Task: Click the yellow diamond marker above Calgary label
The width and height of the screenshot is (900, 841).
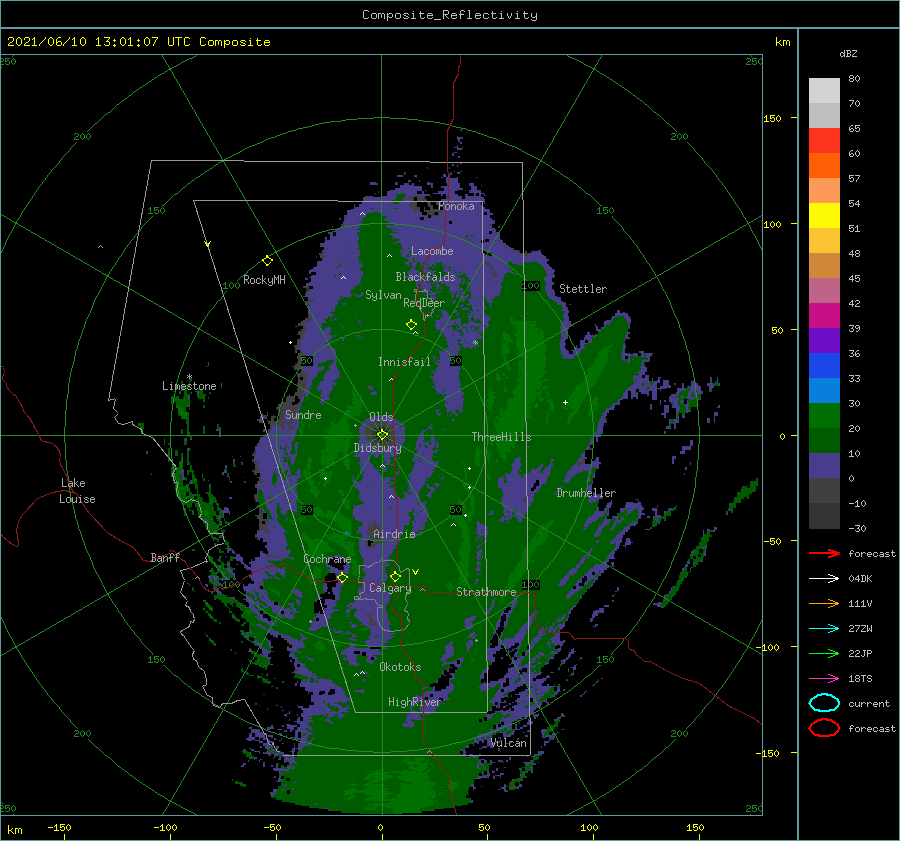Action: 395,576
